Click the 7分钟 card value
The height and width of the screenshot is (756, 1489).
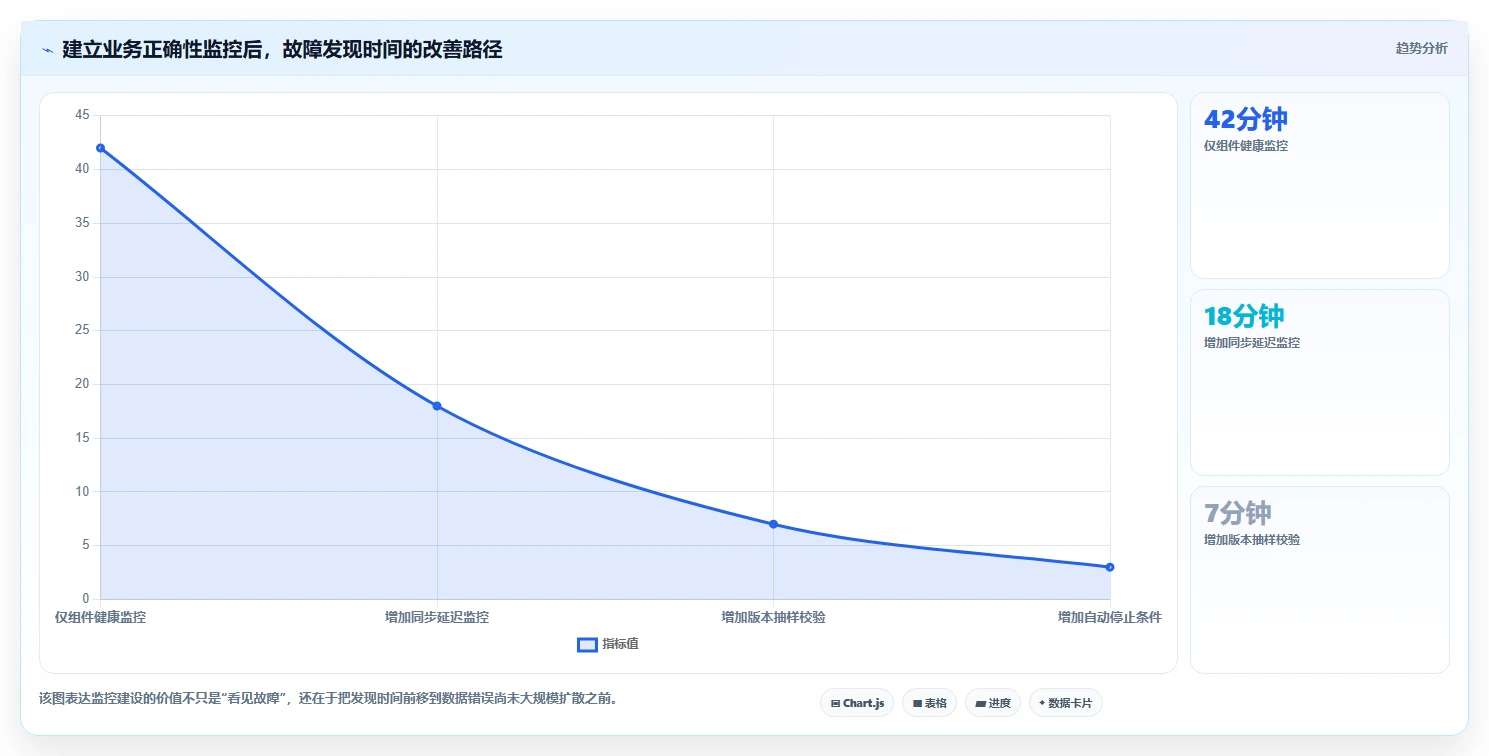click(1237, 513)
